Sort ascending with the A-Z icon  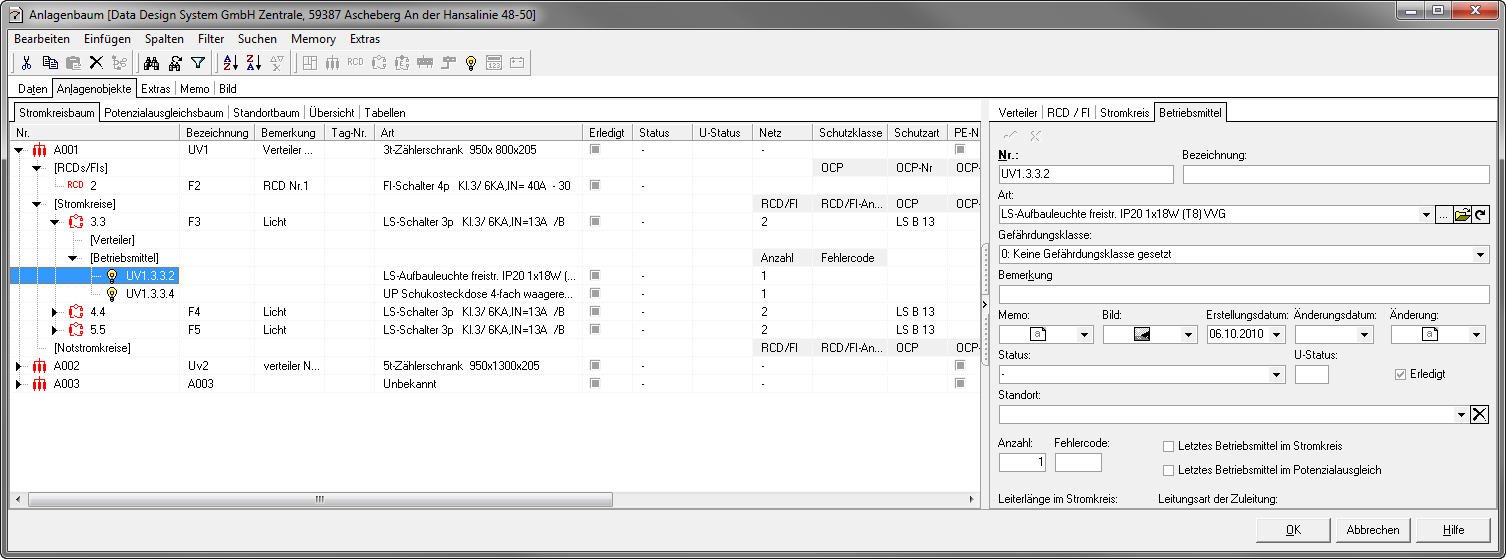pyautogui.click(x=230, y=63)
